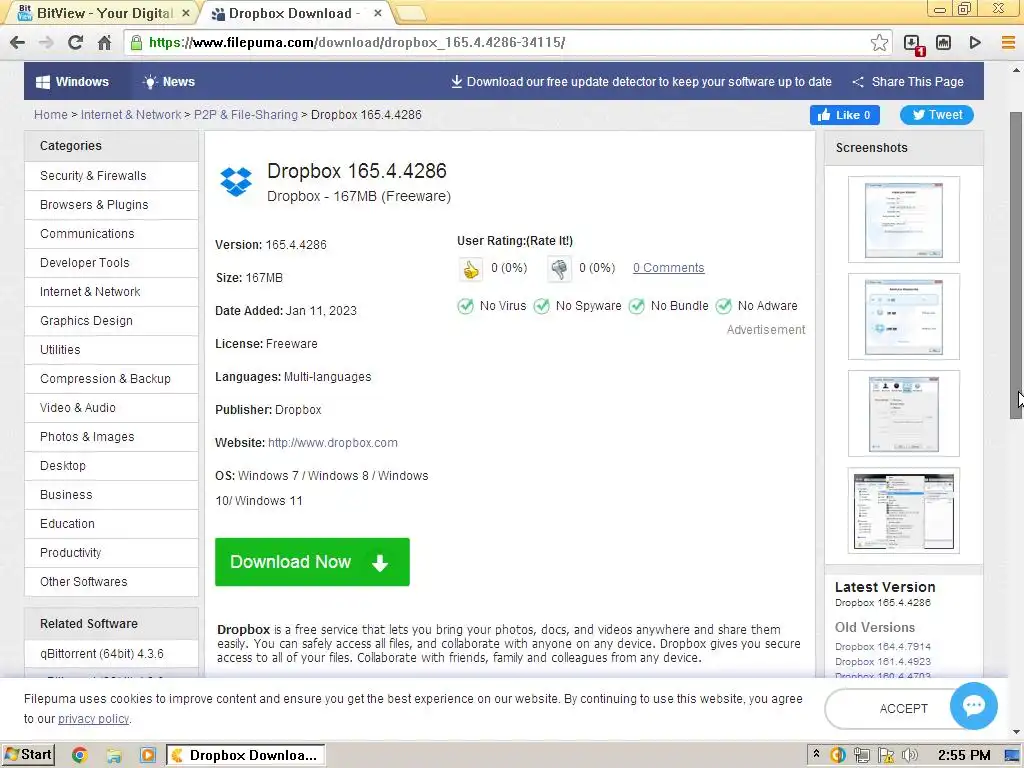Click ACCEPT on the cookie banner
Viewport: 1024px width, 768px height.
903,709
